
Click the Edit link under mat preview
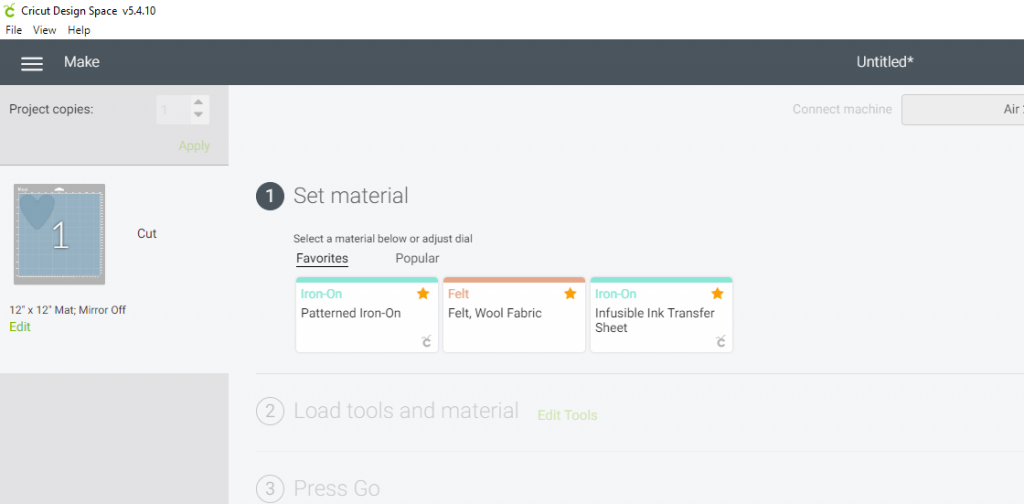[20, 327]
